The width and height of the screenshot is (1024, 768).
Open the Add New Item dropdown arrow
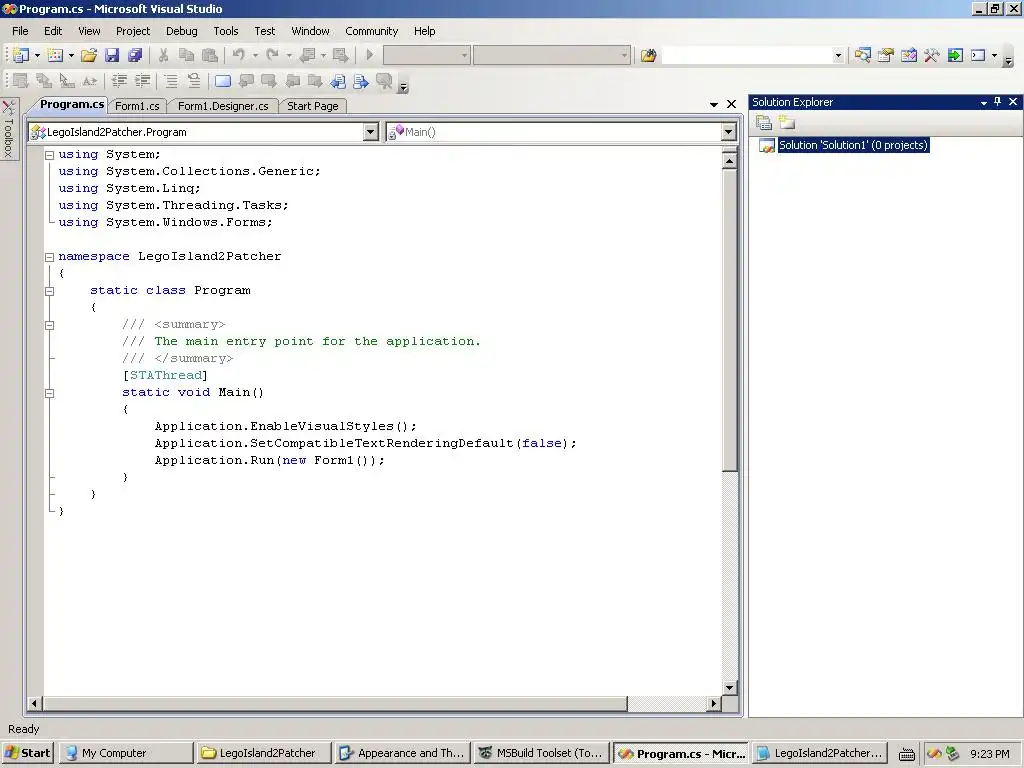pyautogui.click(x=71, y=56)
